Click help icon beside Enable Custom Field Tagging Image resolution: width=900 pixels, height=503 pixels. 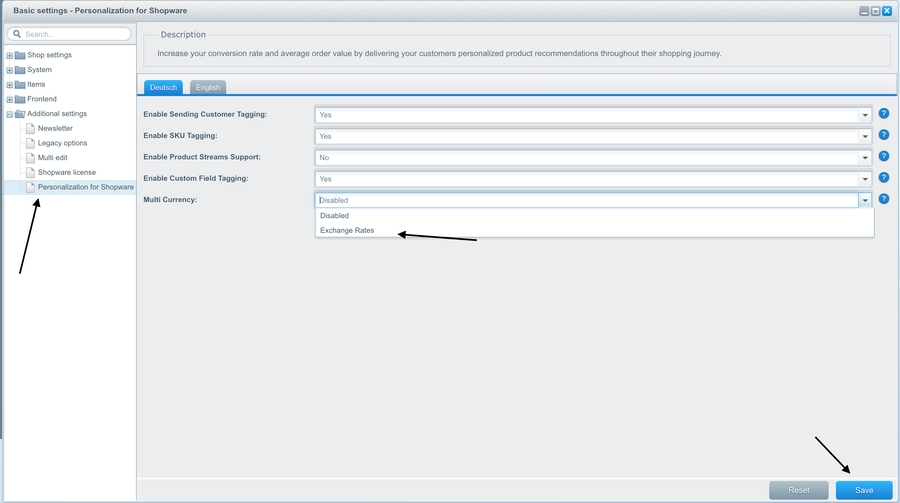click(883, 178)
